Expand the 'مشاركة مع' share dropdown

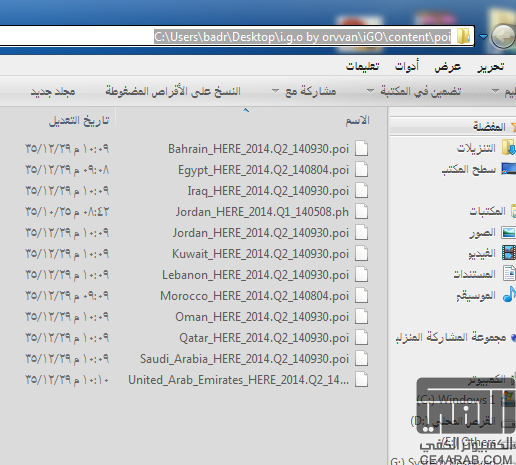[x=275, y=91]
